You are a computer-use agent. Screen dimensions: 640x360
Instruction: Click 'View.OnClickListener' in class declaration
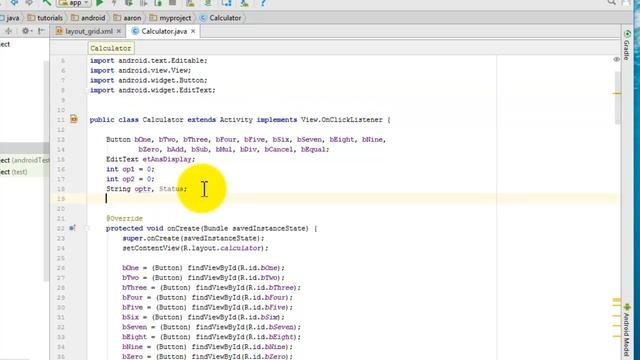pos(342,120)
